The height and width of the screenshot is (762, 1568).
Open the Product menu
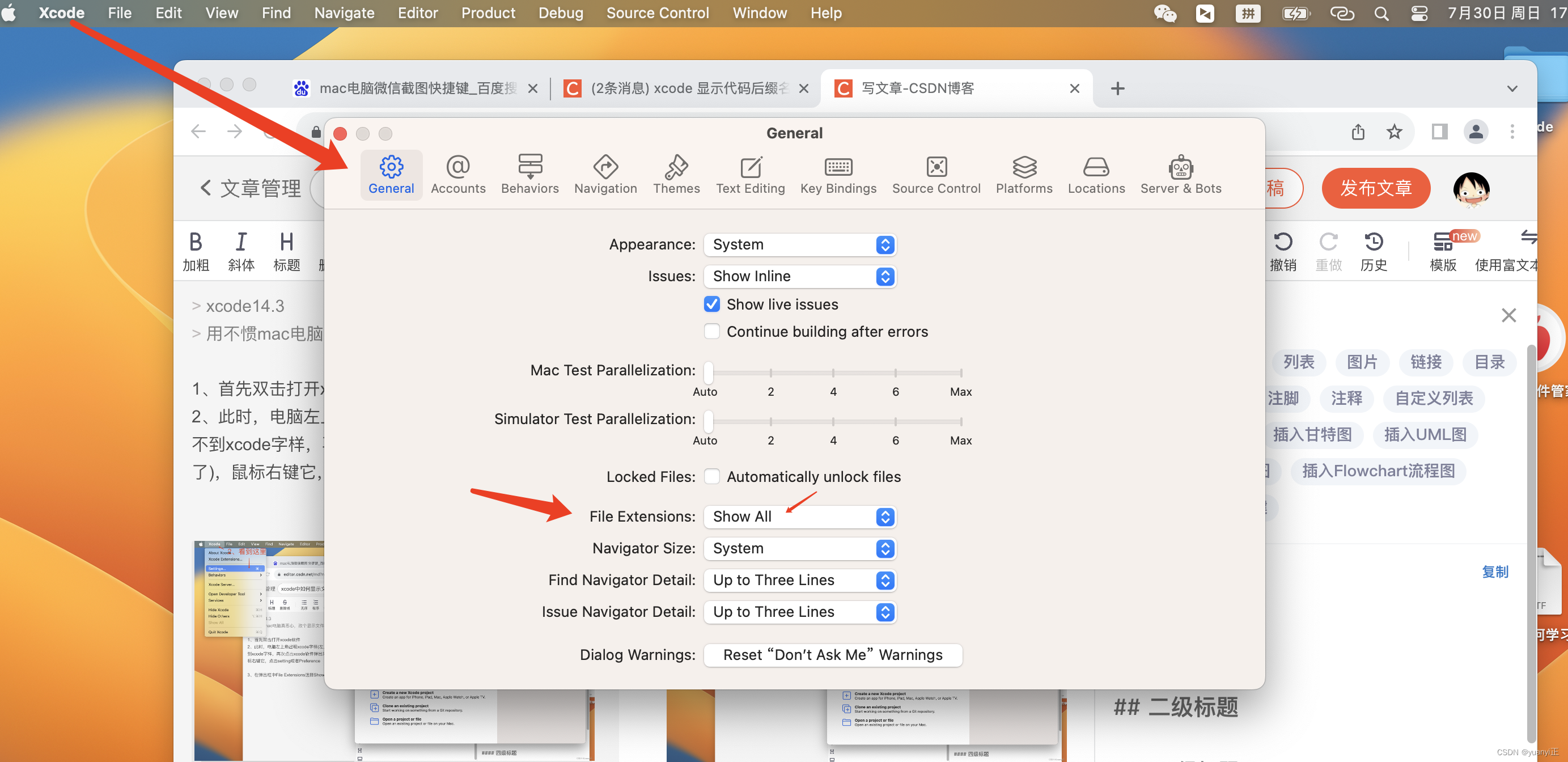[488, 13]
